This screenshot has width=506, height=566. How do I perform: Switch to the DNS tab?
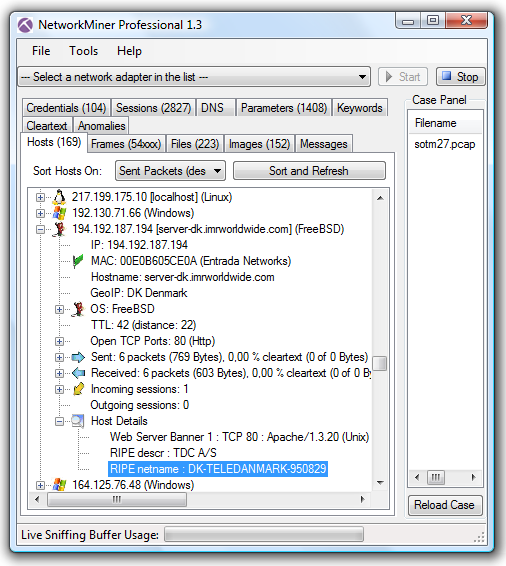[x=215, y=108]
